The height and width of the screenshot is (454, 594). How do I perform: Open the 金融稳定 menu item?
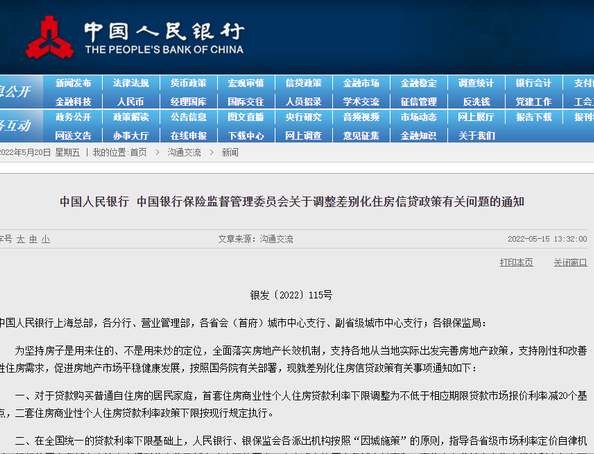pyautogui.click(x=419, y=83)
